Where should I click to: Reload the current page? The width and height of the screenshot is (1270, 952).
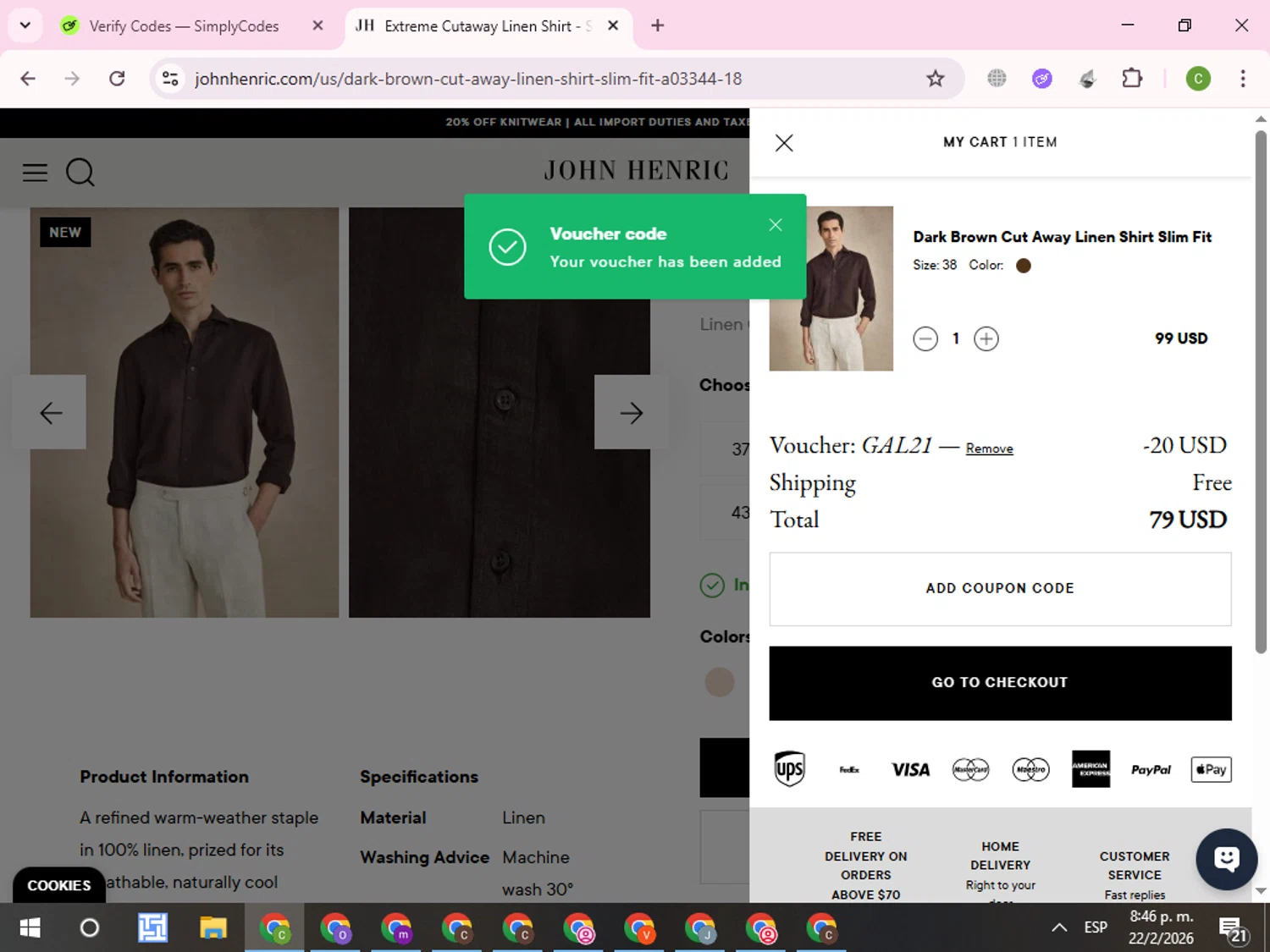[118, 79]
